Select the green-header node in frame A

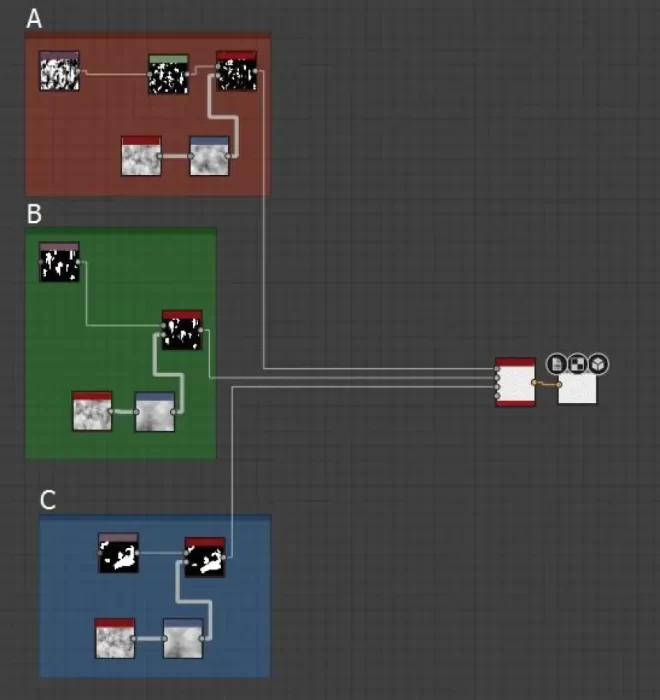point(168,75)
